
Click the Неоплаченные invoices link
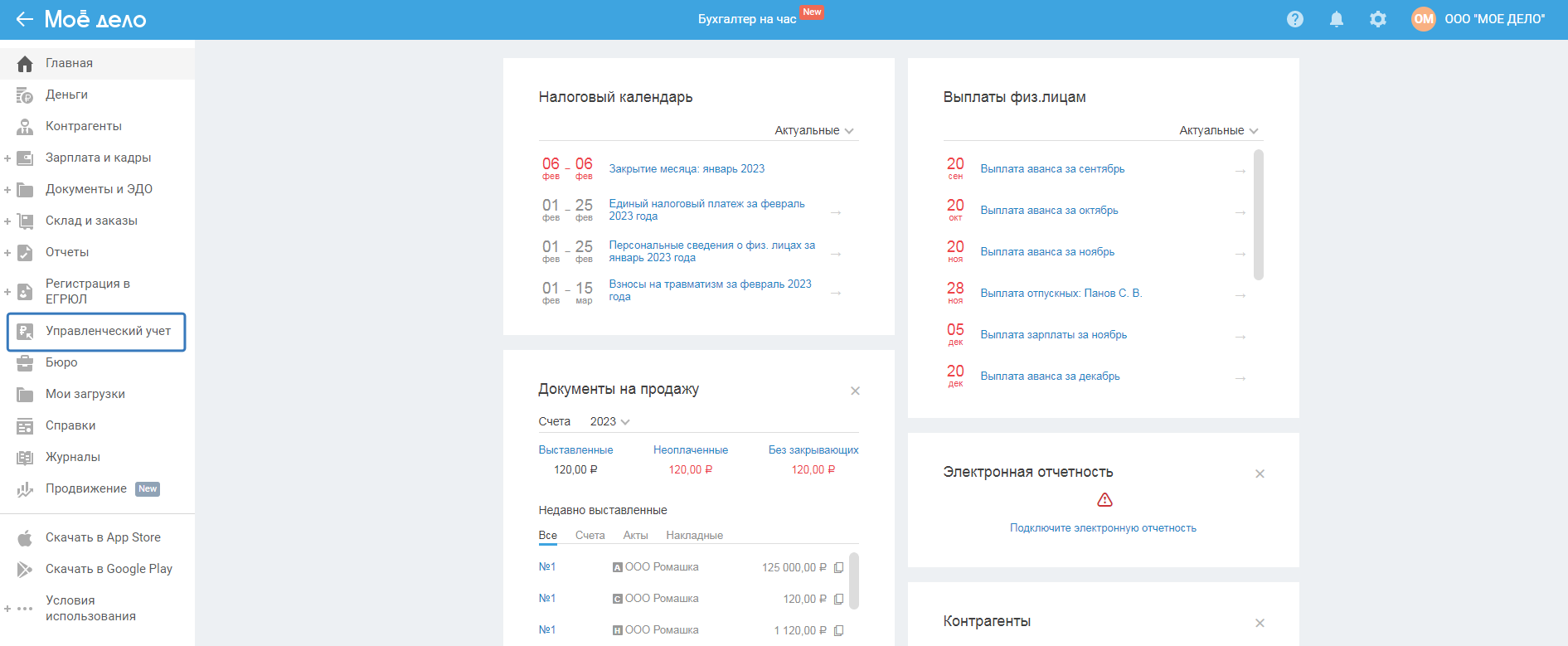point(691,450)
